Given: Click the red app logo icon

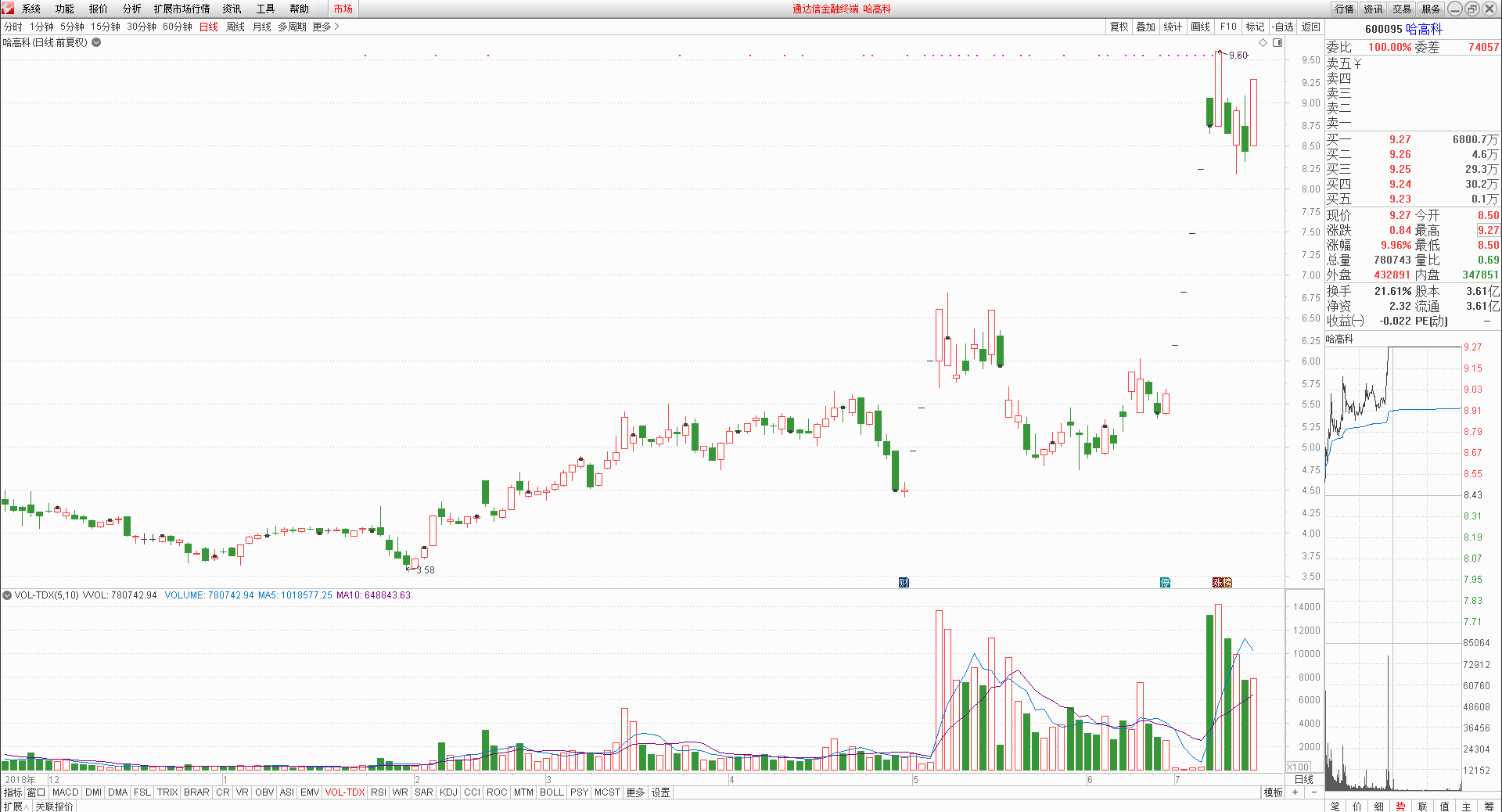Looking at the screenshot, I should click(8, 9).
